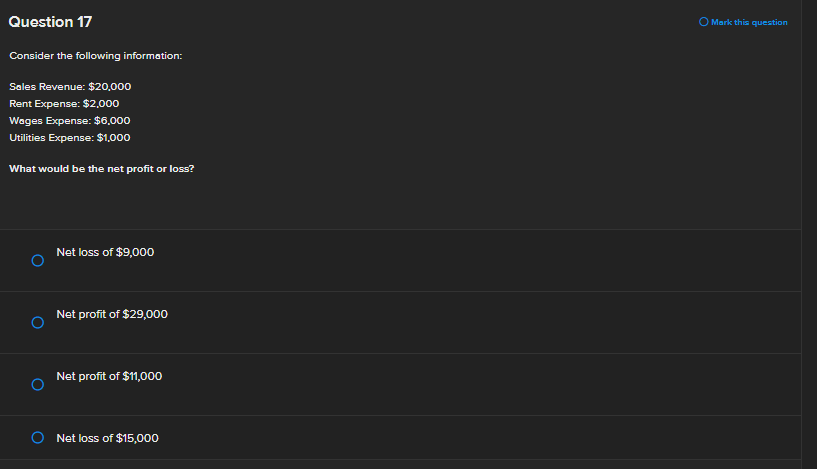Click the "Consider the following information:" text
The image size is (817, 469).
coord(95,56)
